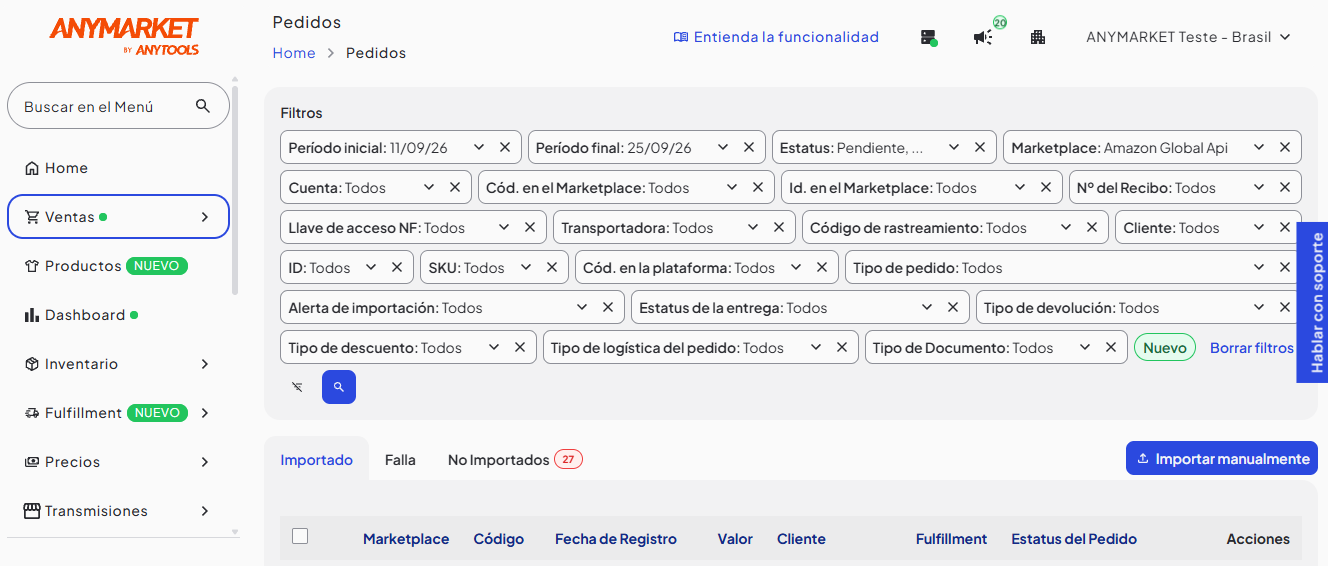Click the Borrar filtros link
The image size is (1328, 566).
pyautogui.click(x=1252, y=348)
